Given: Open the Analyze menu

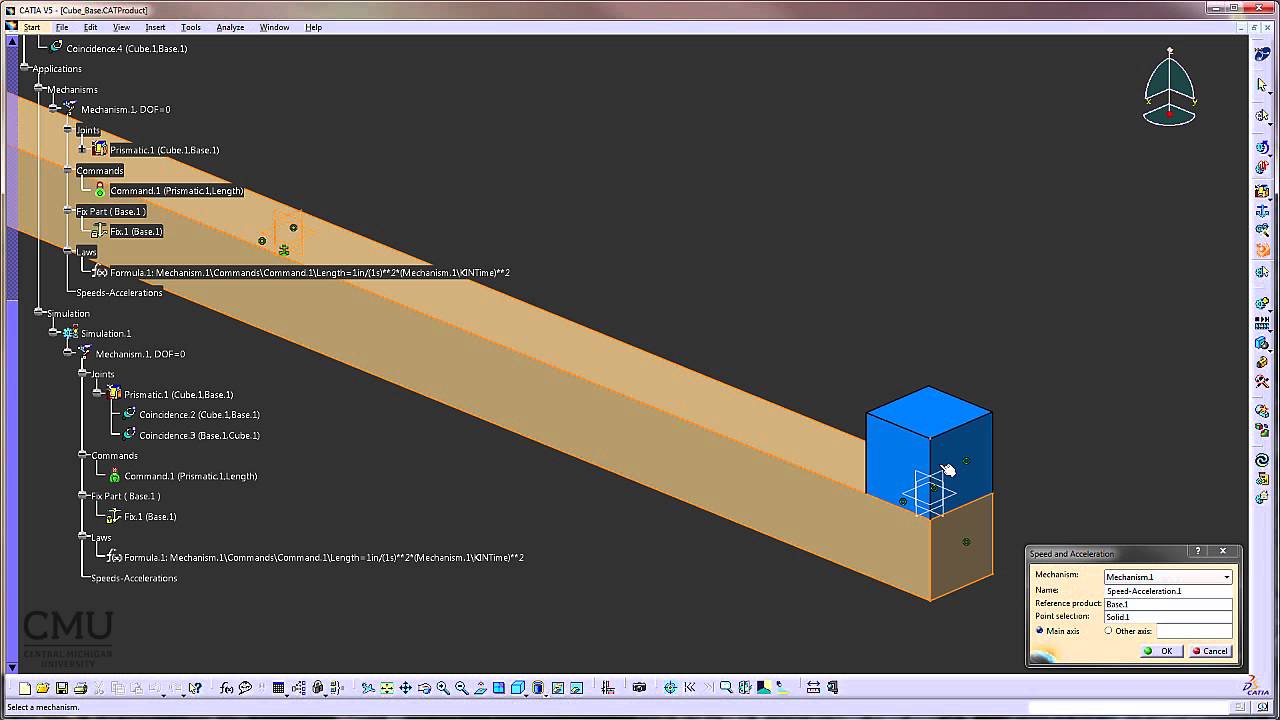Looking at the screenshot, I should point(230,27).
